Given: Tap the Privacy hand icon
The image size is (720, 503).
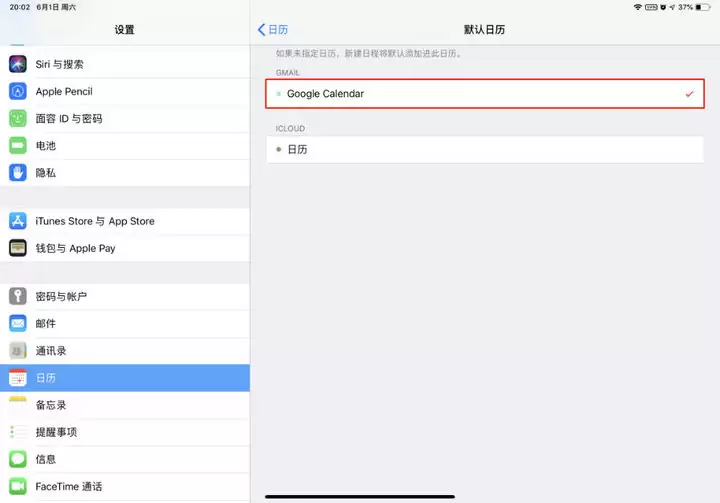Looking at the screenshot, I should (18, 173).
